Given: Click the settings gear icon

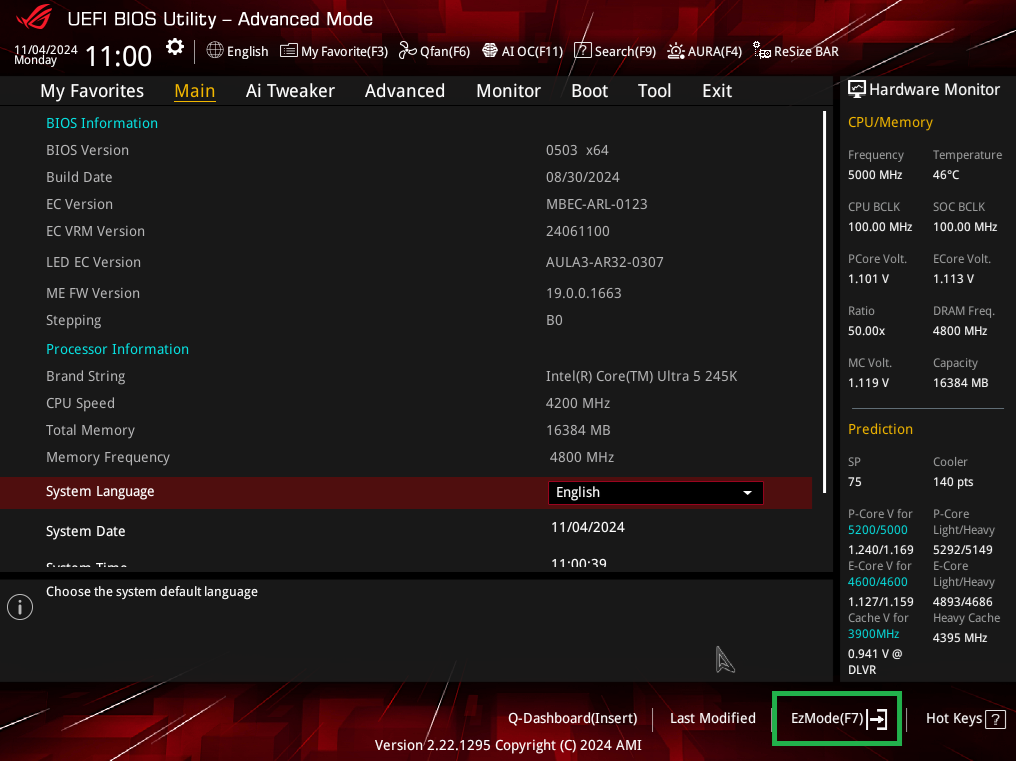Looking at the screenshot, I should [x=175, y=48].
